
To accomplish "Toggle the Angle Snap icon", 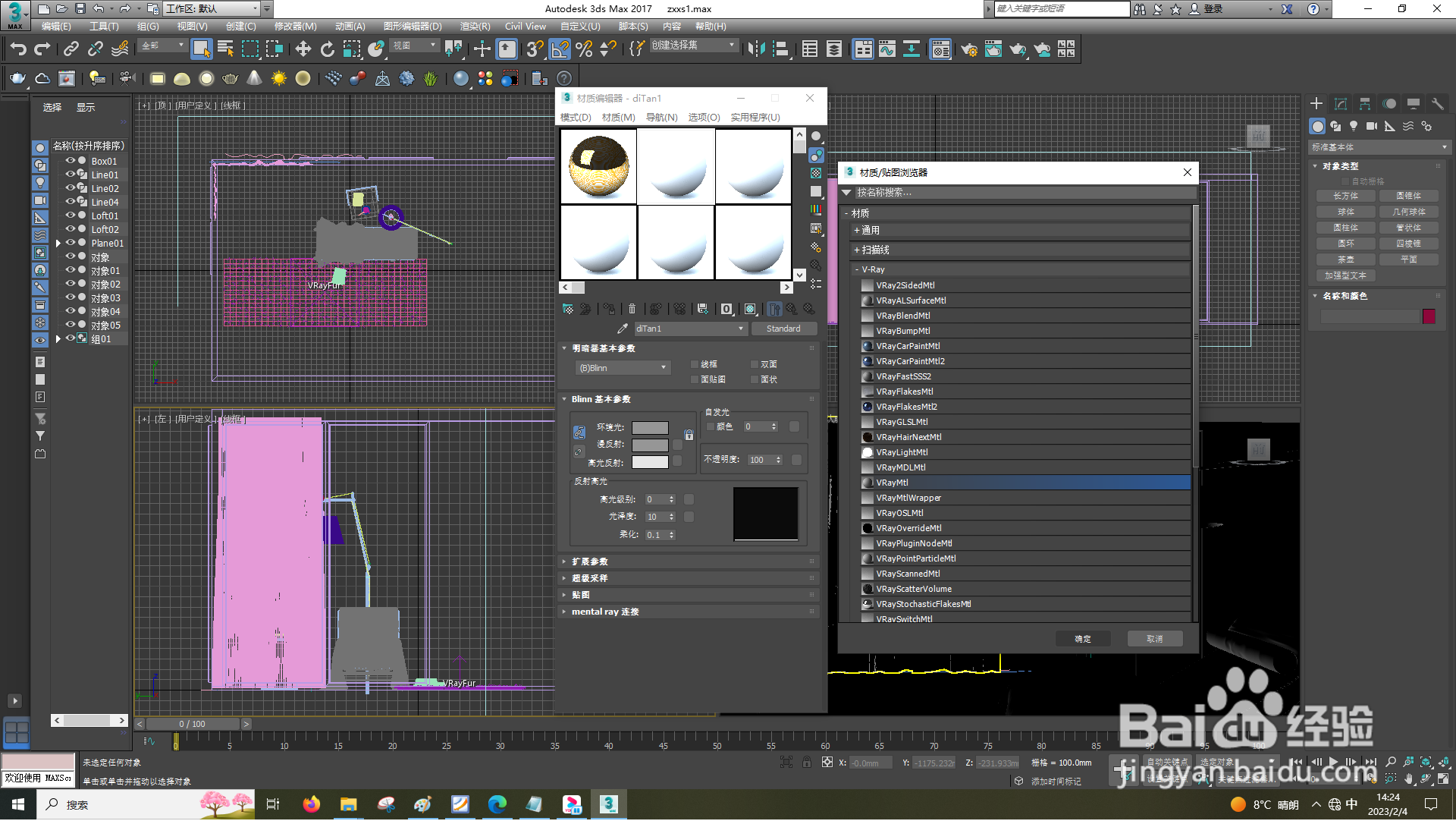I will coord(560,49).
